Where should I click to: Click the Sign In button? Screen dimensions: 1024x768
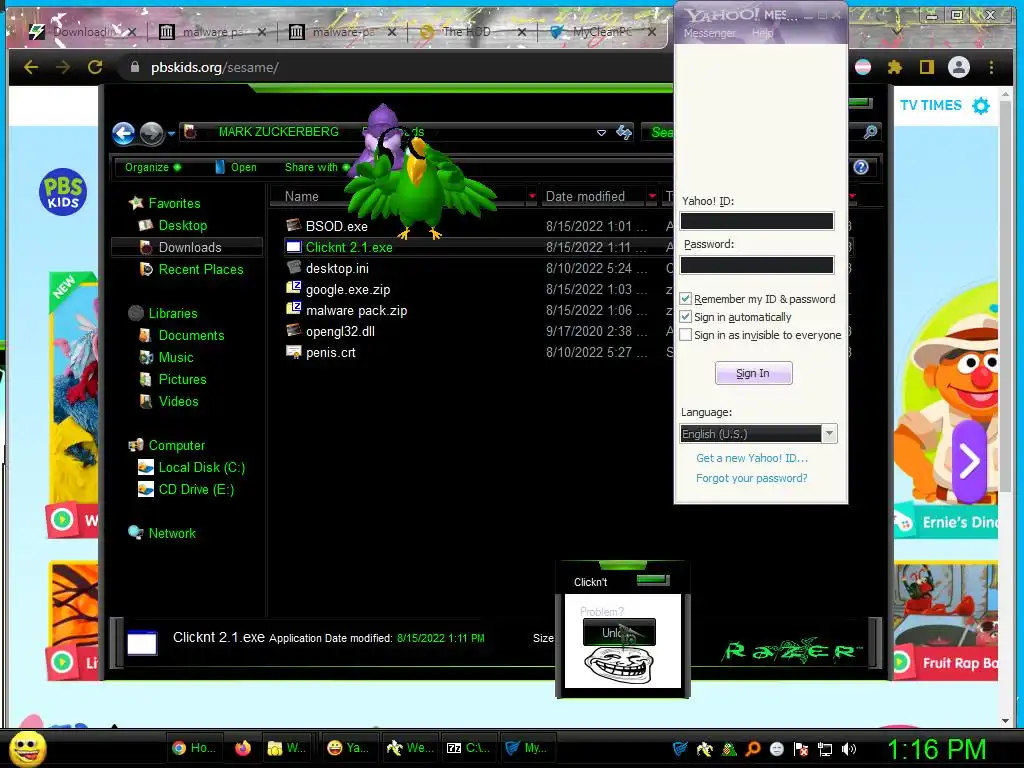pos(753,373)
